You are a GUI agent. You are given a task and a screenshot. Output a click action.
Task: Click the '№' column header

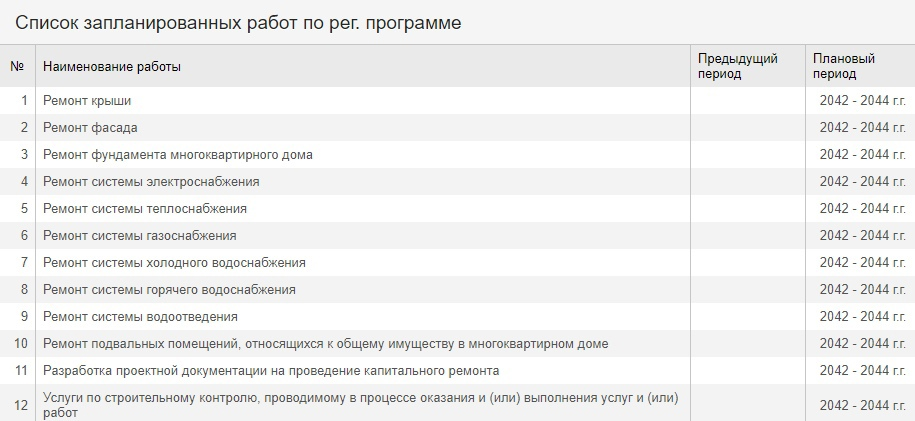pos(17,67)
